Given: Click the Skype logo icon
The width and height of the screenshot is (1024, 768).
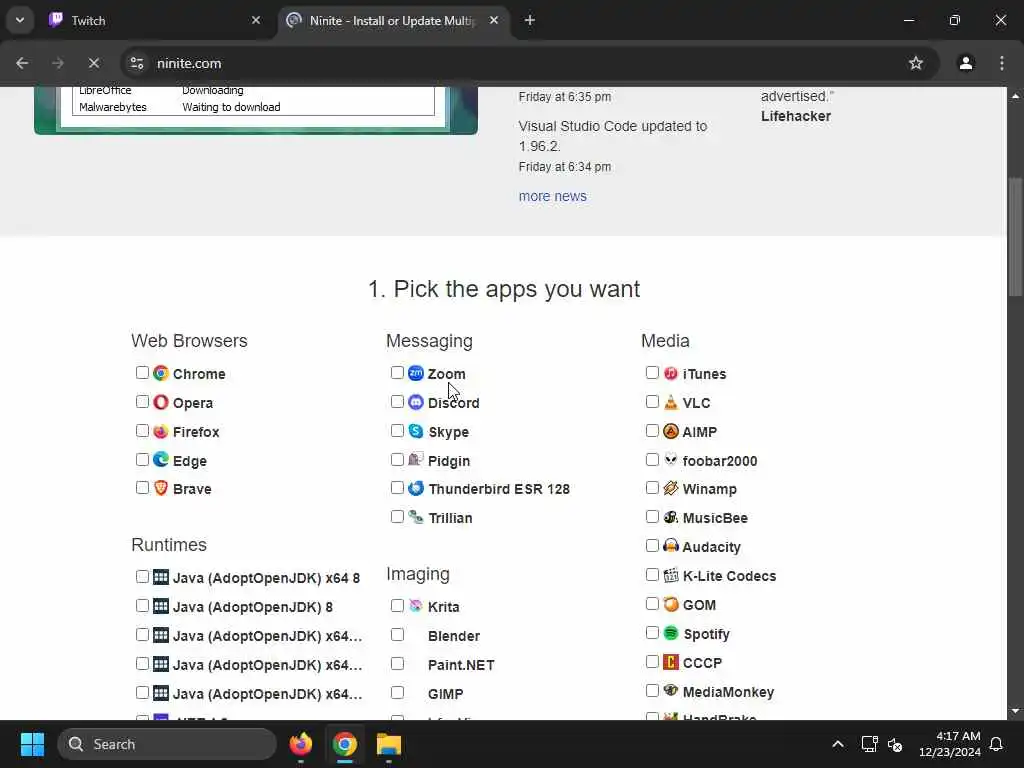Looking at the screenshot, I should [416, 431].
